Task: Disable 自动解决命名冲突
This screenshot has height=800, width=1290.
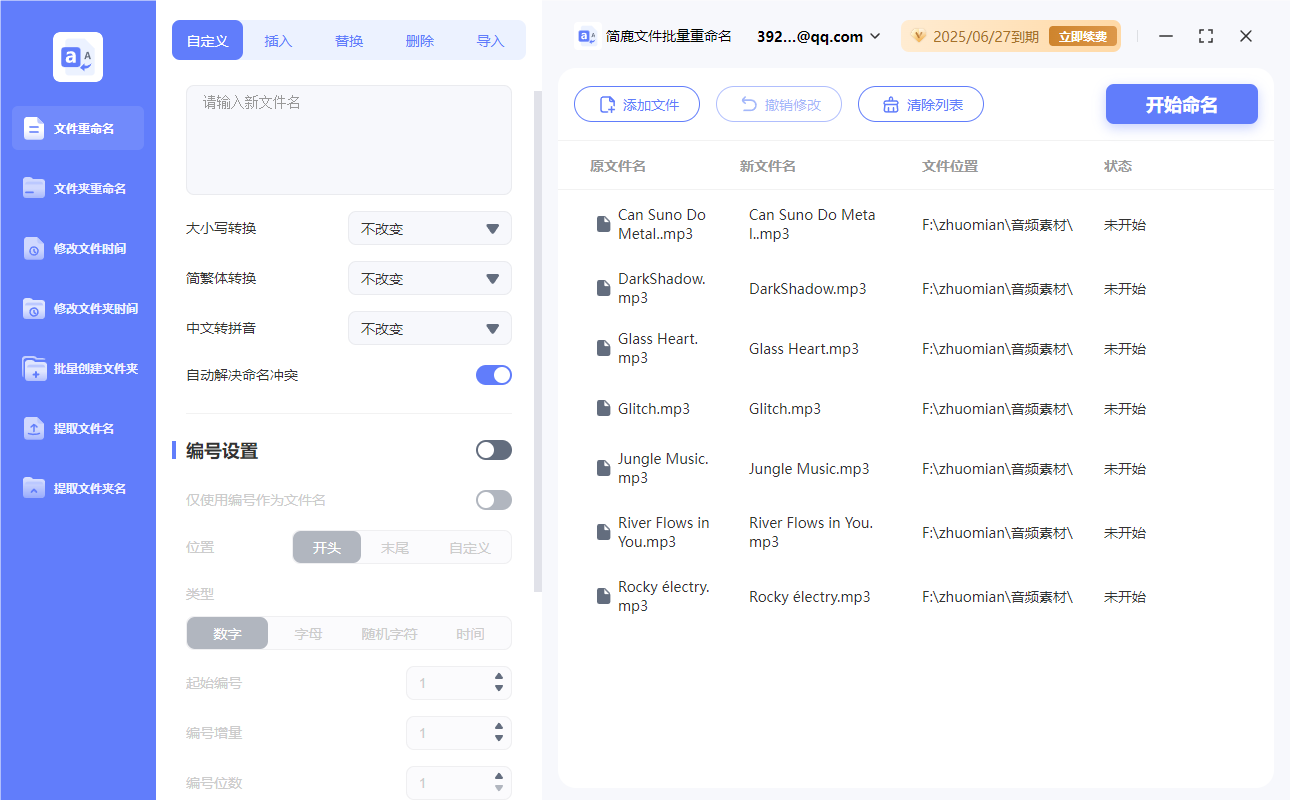Action: [493, 375]
